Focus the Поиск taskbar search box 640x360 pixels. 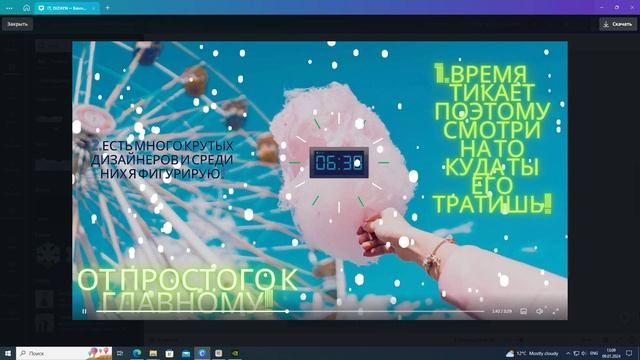(x=64, y=353)
